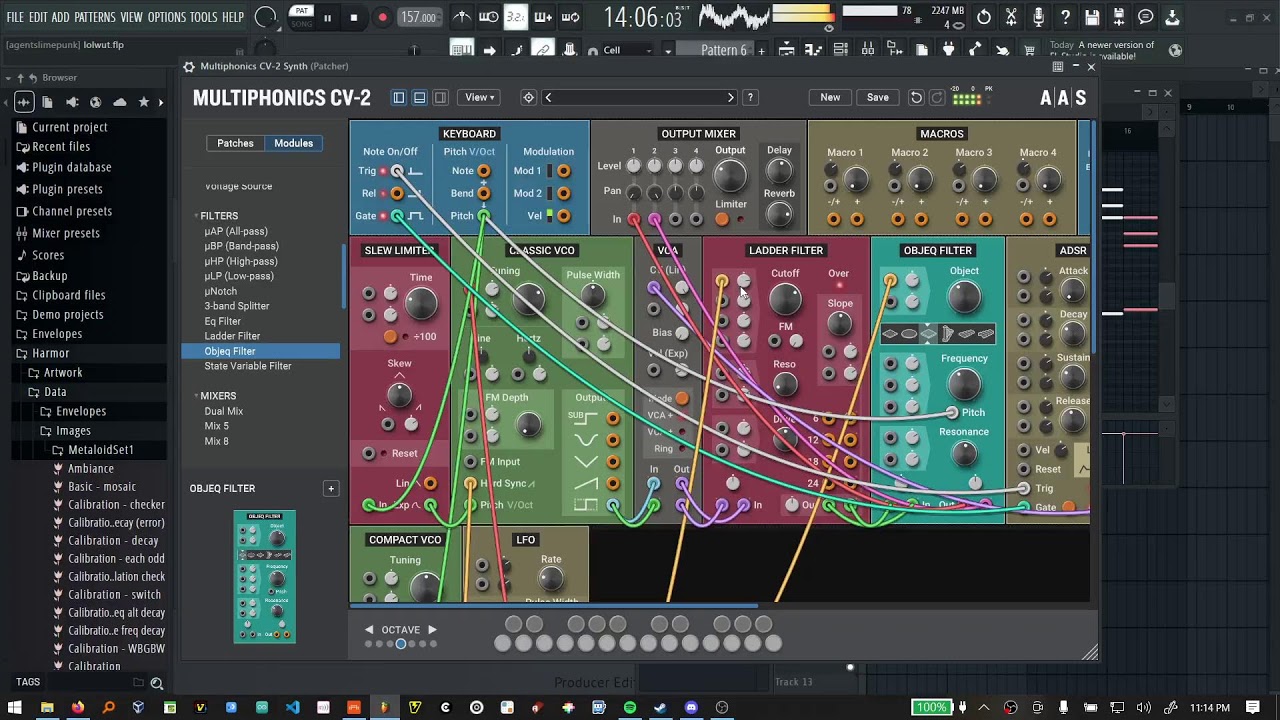Click the Multiphonics redo arrow
This screenshot has height=720, width=1280.
pyautogui.click(x=937, y=97)
